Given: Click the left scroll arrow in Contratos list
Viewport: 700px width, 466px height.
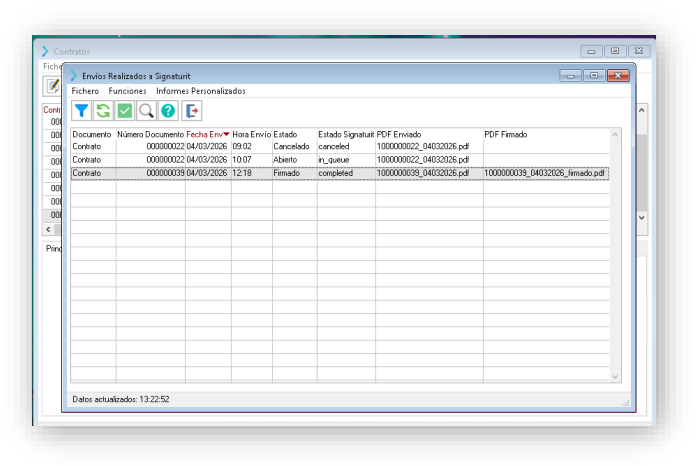Looking at the screenshot, I should [46, 229].
